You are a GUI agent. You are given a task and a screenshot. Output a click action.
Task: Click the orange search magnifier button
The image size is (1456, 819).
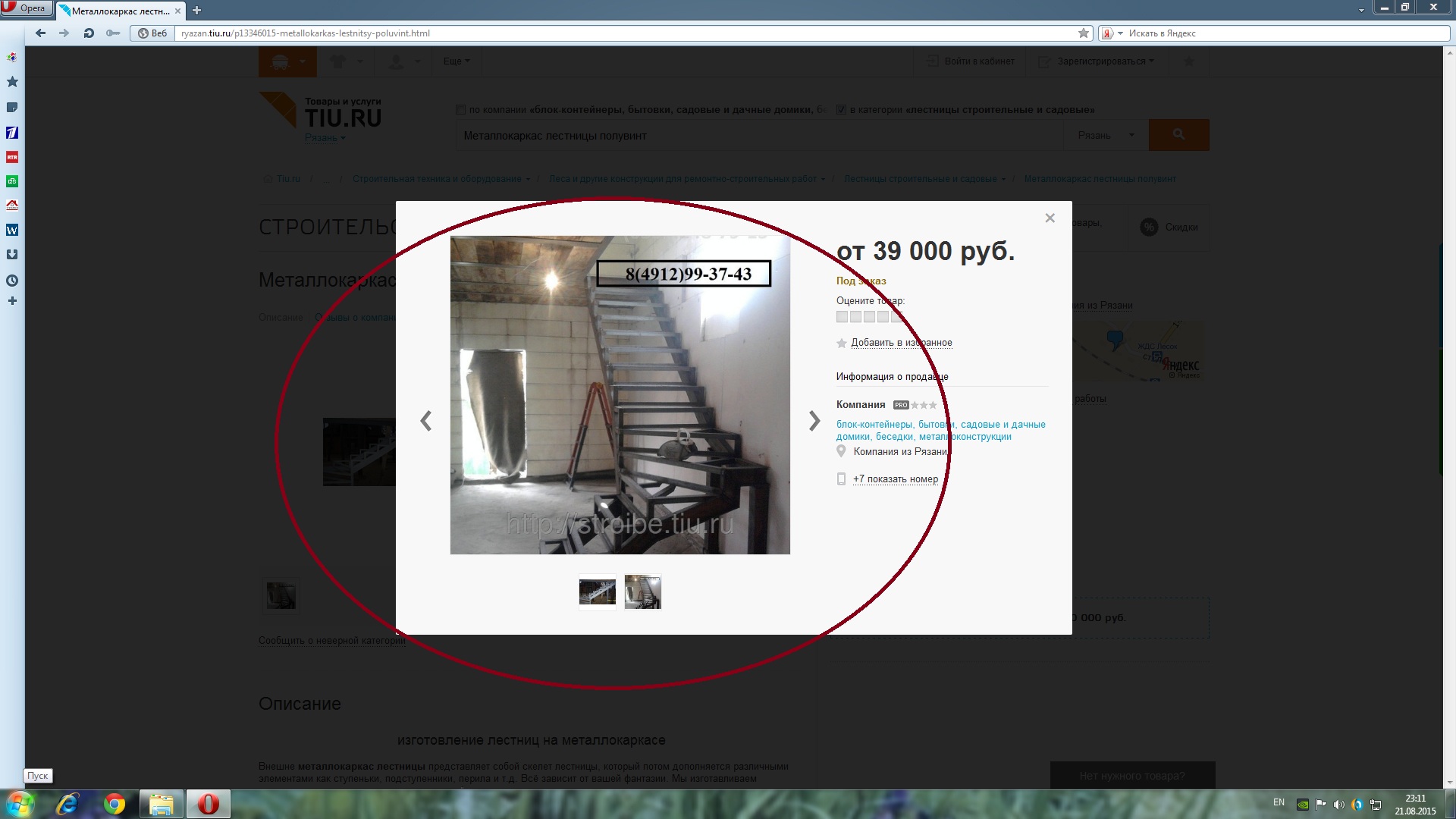pos(1178,135)
